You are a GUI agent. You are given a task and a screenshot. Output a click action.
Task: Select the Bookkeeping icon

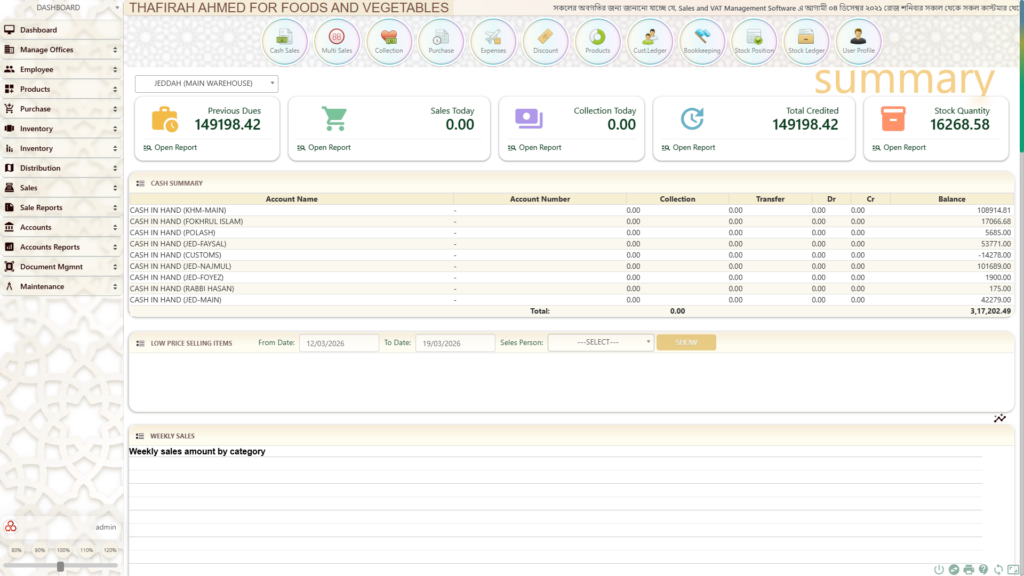pyautogui.click(x=702, y=41)
